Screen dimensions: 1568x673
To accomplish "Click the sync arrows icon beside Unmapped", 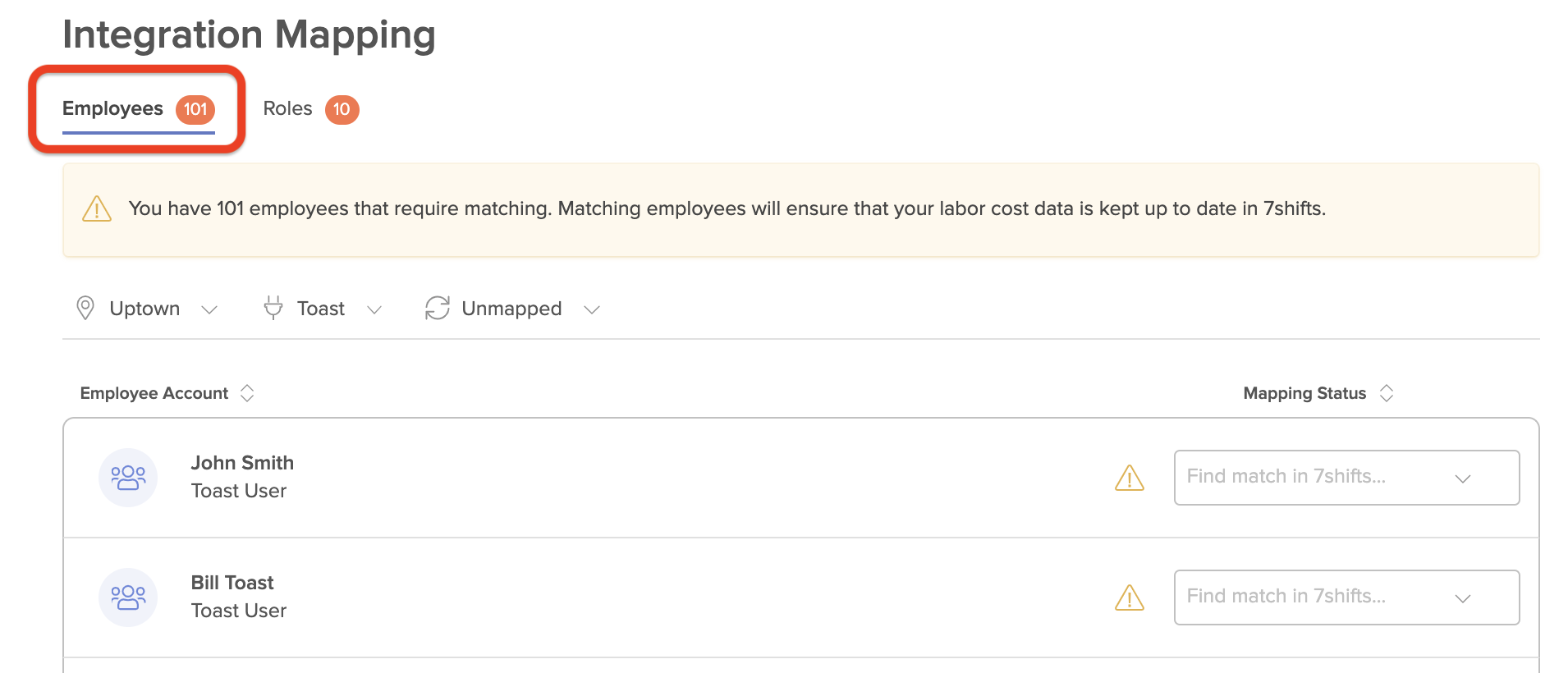I will click(x=438, y=308).
